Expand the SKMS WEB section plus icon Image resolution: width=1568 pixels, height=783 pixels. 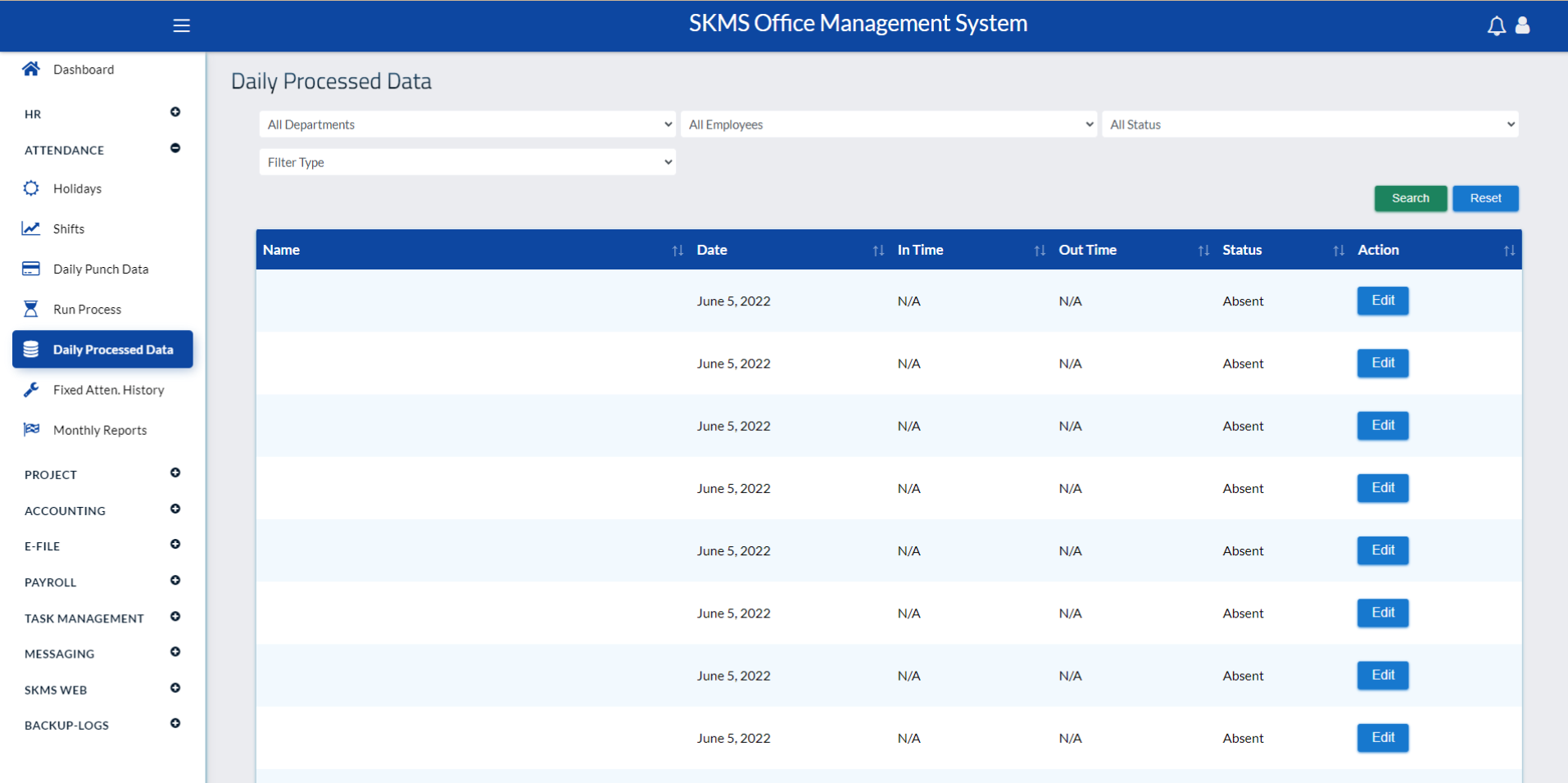click(175, 688)
